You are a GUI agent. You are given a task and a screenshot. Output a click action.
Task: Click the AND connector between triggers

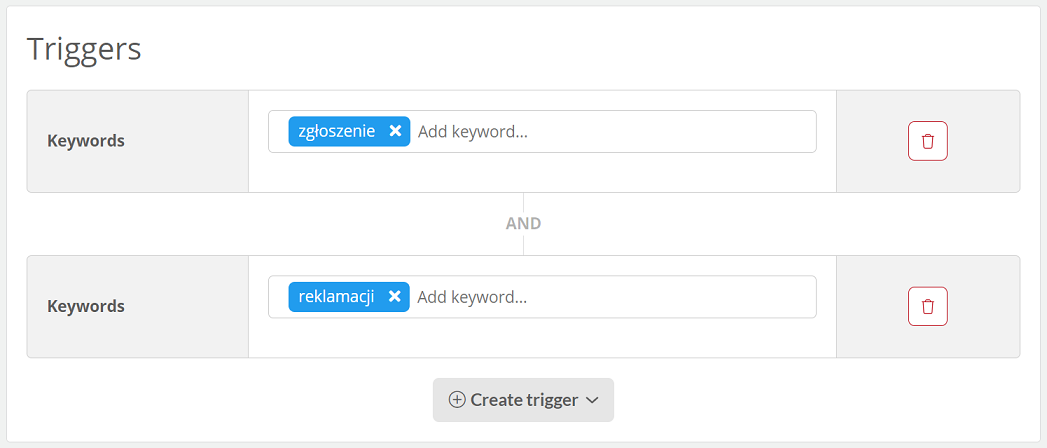[524, 224]
